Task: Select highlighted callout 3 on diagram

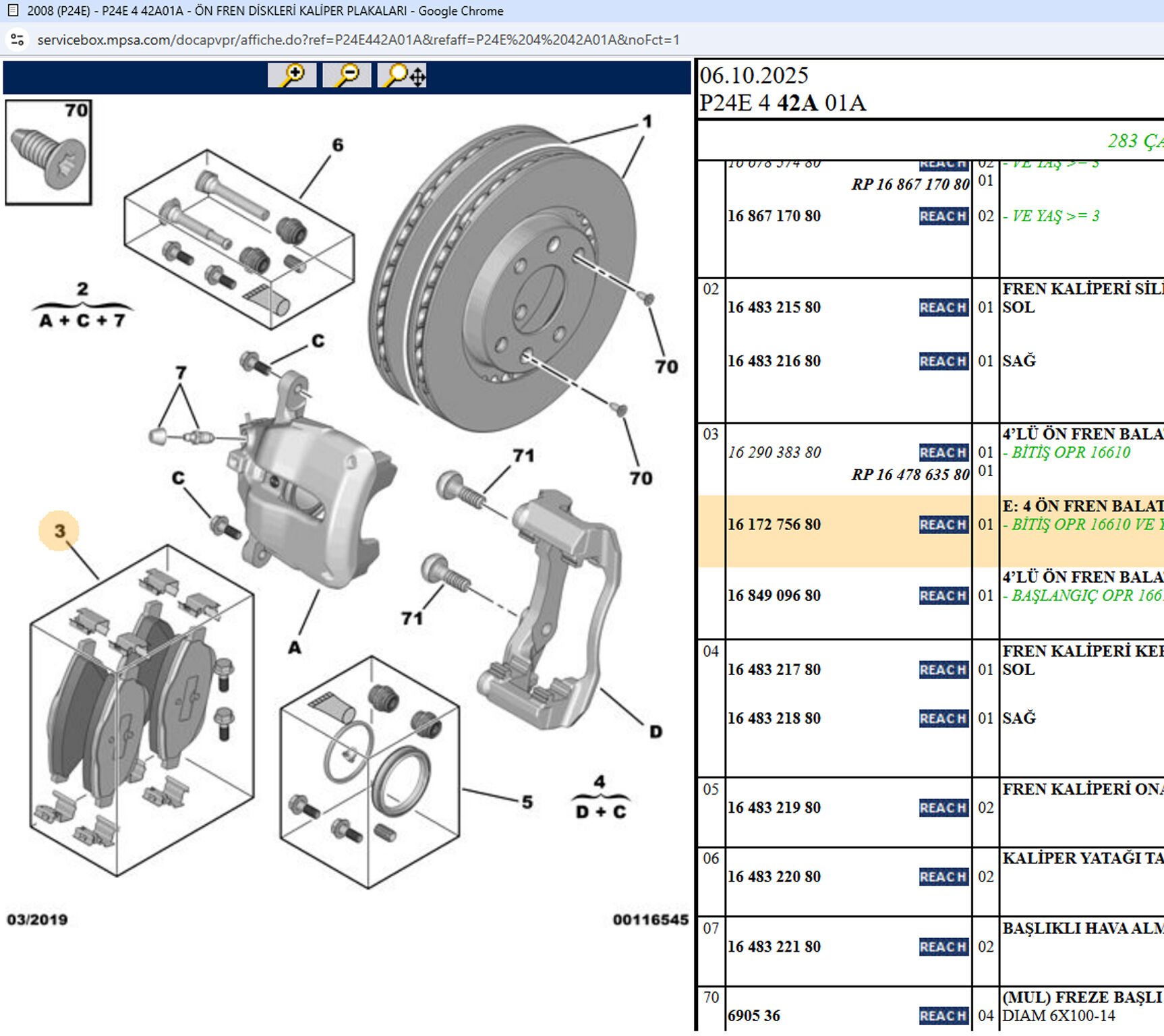Action: pos(59,531)
